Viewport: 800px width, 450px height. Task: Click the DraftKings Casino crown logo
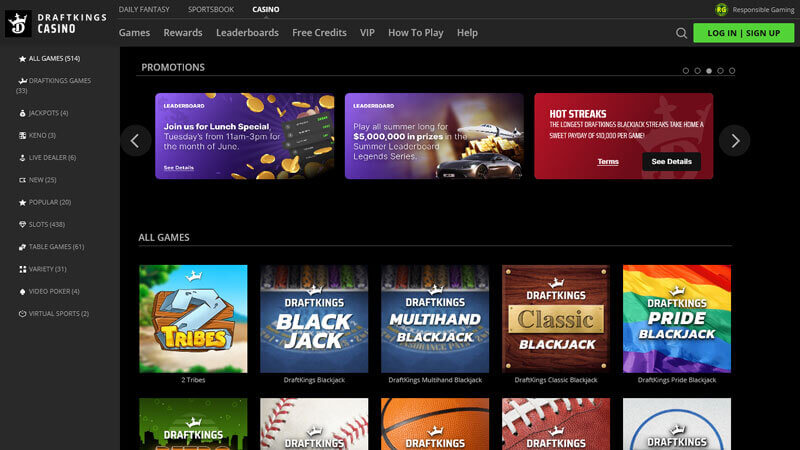[18, 23]
